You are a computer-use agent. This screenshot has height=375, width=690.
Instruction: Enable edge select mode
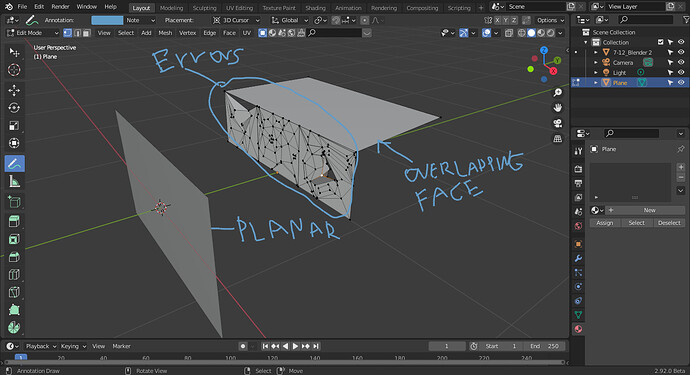click(x=77, y=33)
